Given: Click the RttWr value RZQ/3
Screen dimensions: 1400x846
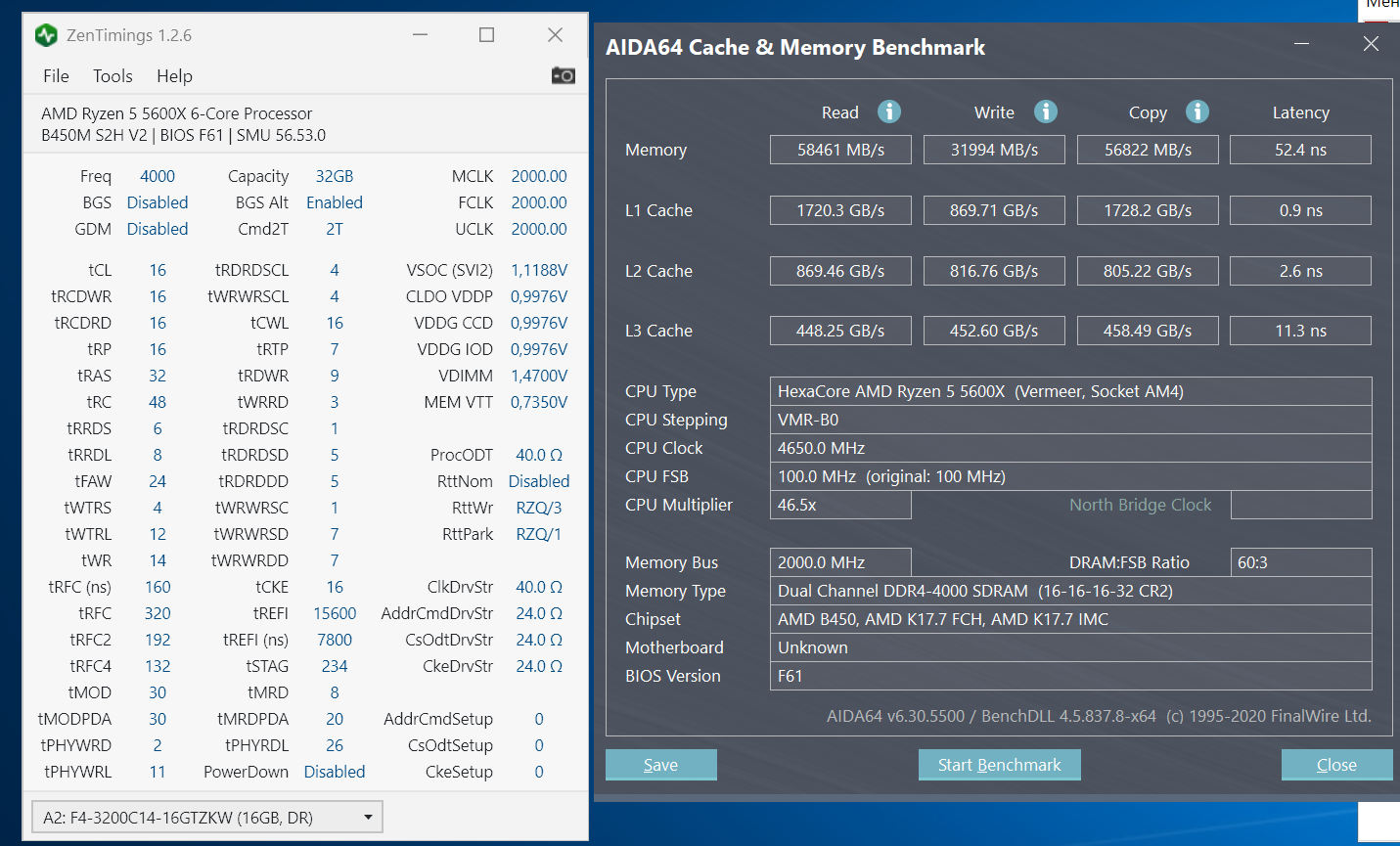Looking at the screenshot, I should point(539,508).
